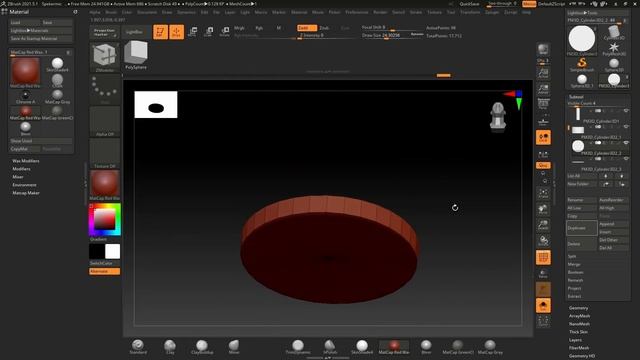Viewport: 640px width, 360px height.
Task: Toggle the Zadd button
Action: click(307, 28)
